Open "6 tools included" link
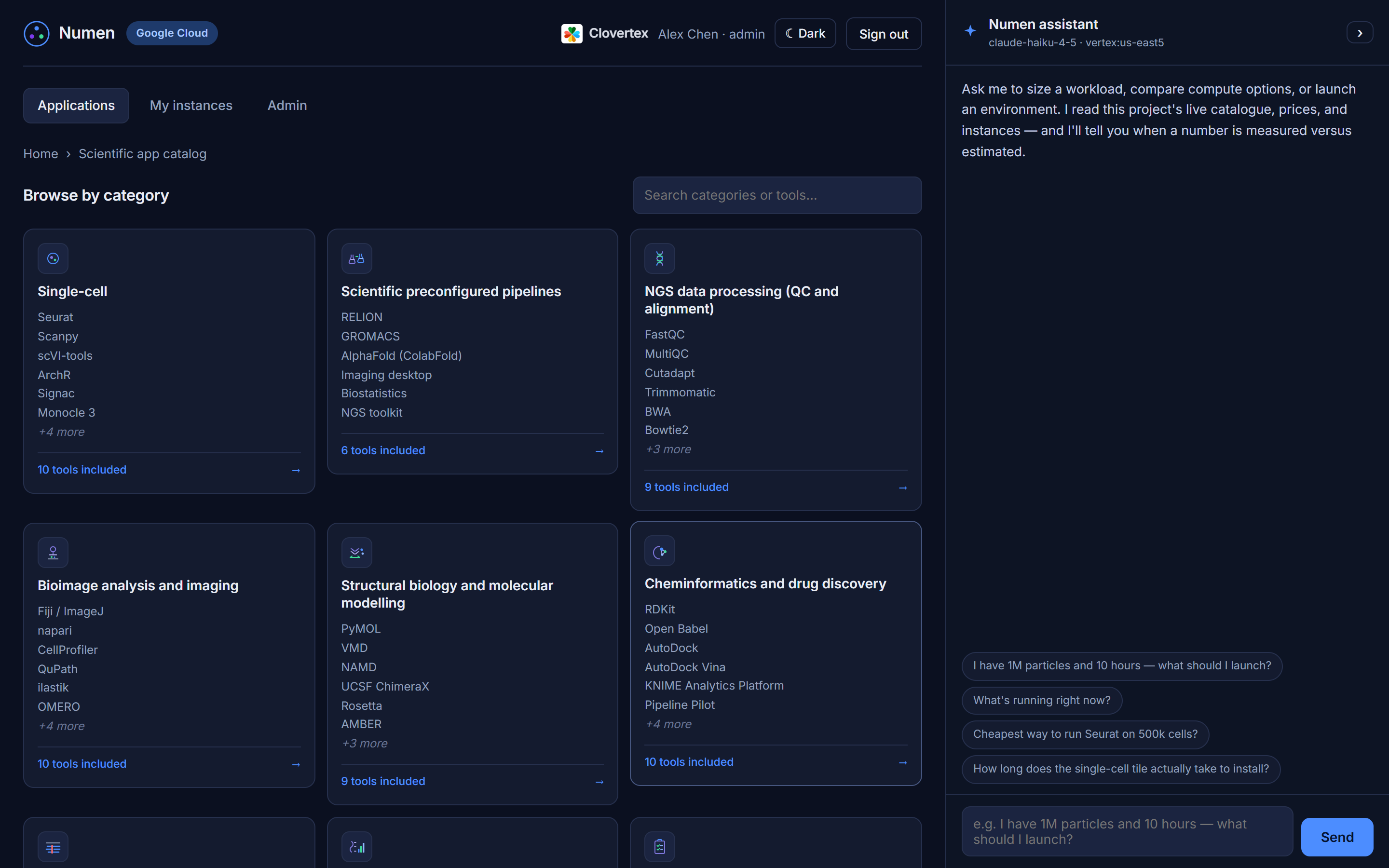Viewport: 1389px width, 868px height. 383,451
